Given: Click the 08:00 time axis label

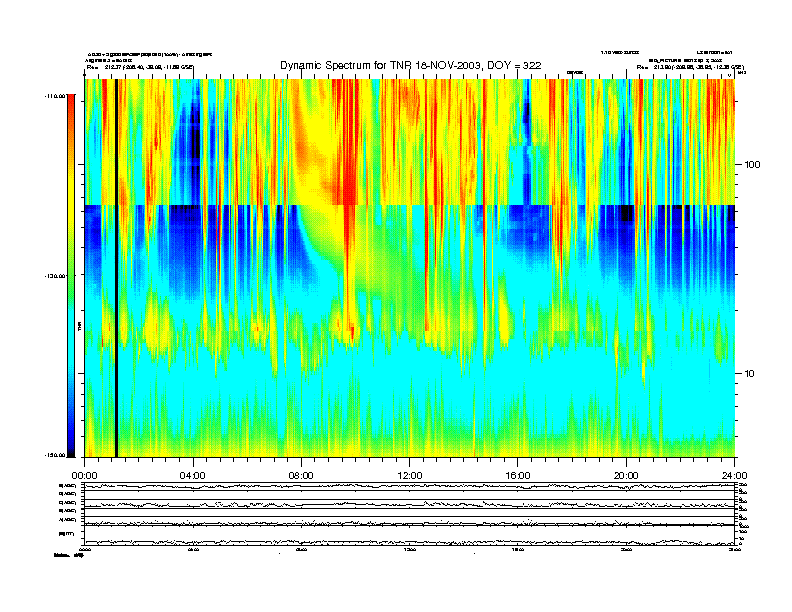Looking at the screenshot, I should [x=301, y=464].
